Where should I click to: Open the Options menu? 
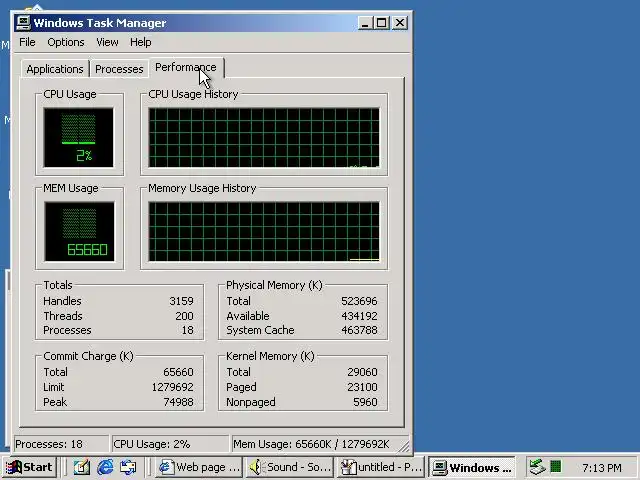pos(66,42)
